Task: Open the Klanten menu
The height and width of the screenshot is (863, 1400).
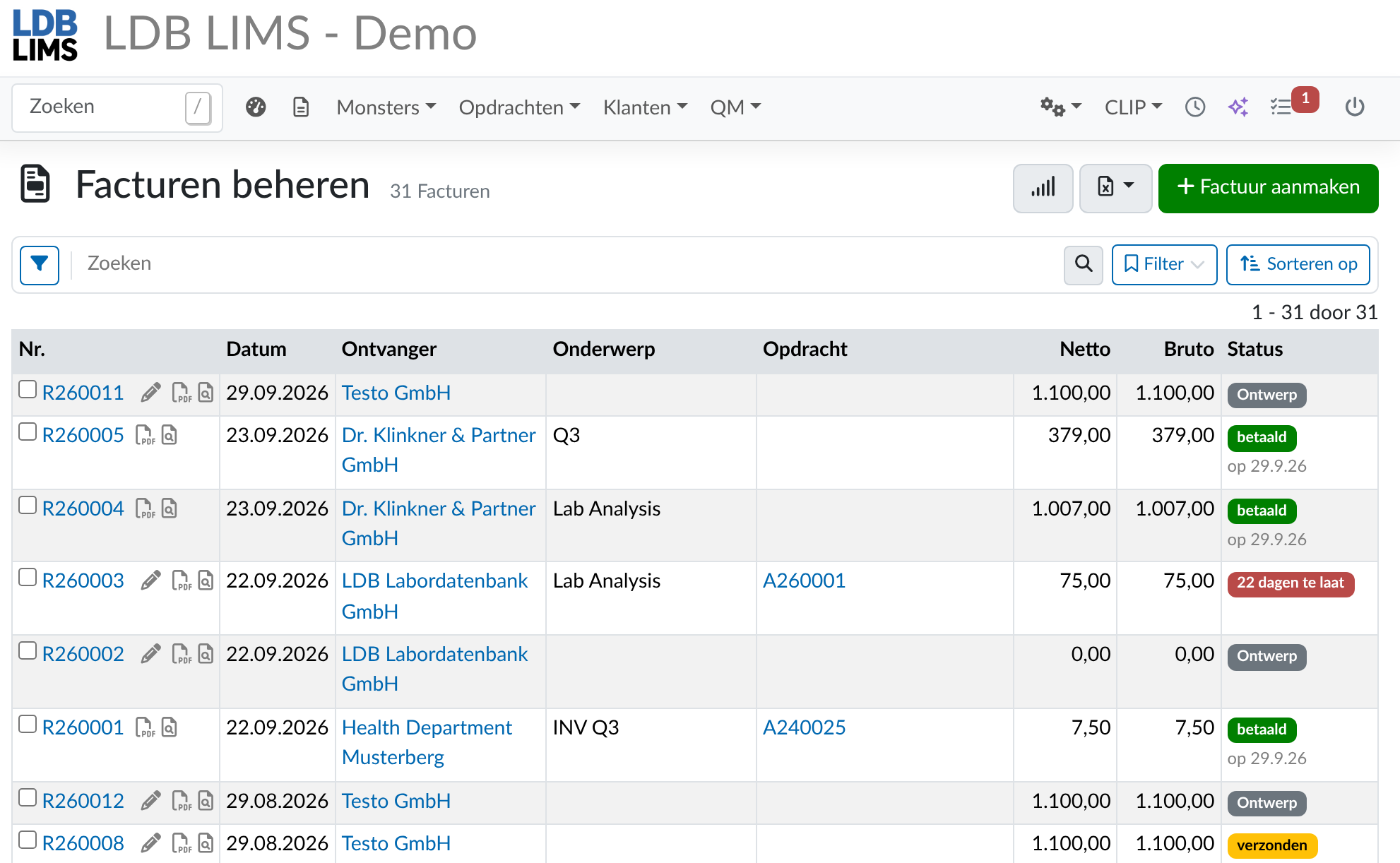Action: [x=645, y=107]
